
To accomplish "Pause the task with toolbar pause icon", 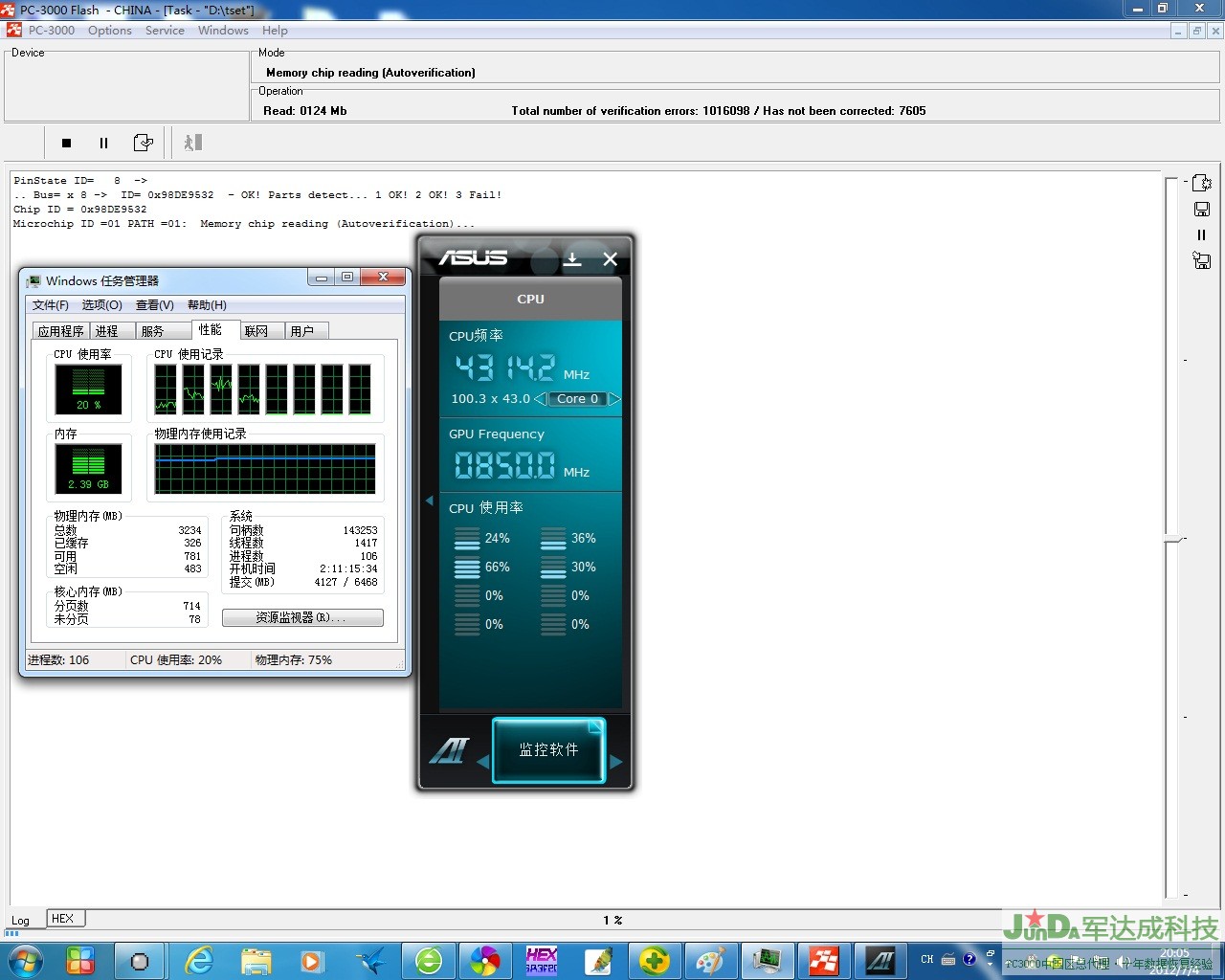I will (x=103, y=143).
